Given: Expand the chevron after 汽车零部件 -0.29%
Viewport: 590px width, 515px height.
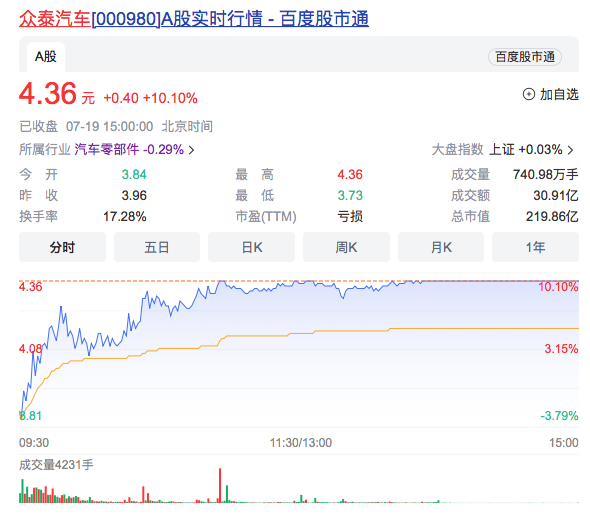Looking at the screenshot, I should [x=192, y=150].
